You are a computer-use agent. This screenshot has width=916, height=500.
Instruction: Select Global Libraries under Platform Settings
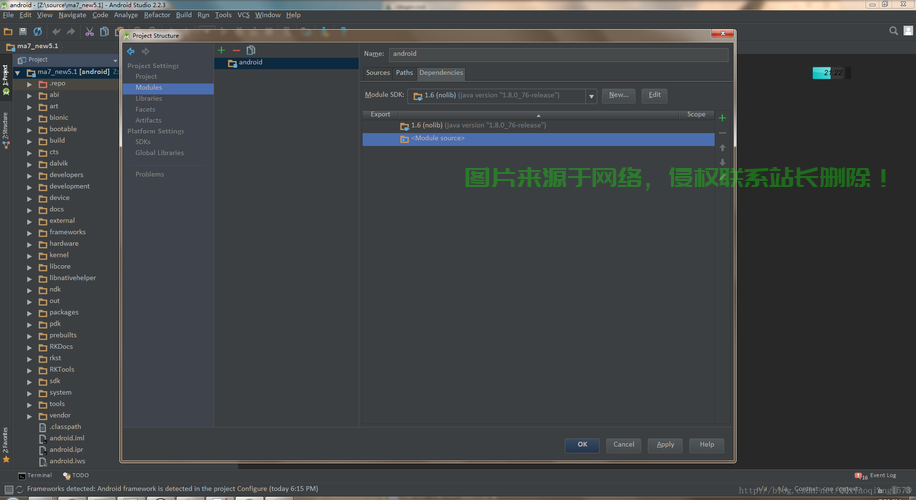tap(159, 153)
